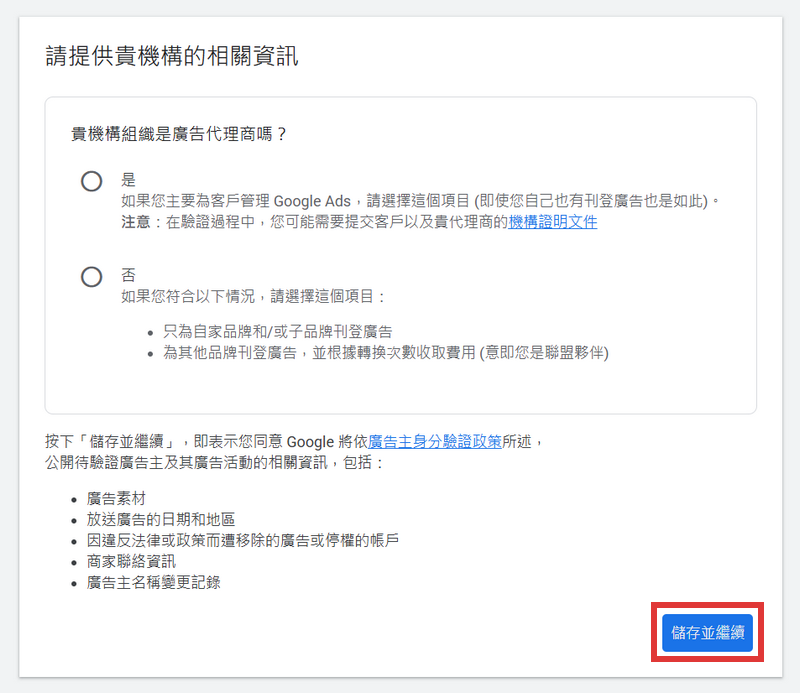
Task: Select the "是" radio button
Action: [x=92, y=181]
